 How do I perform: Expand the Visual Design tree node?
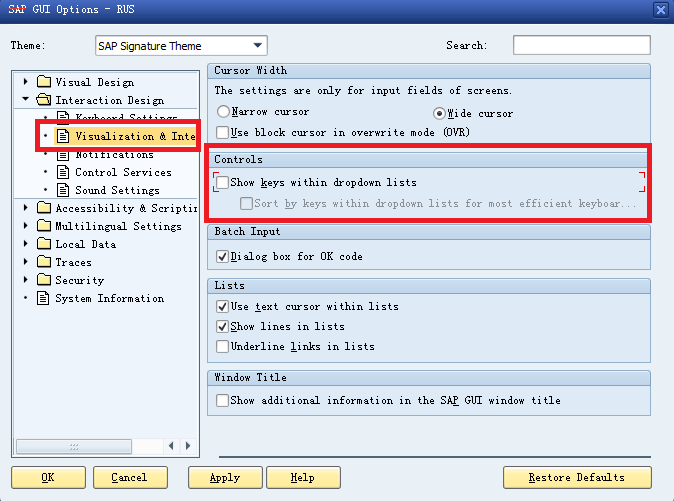pos(26,82)
